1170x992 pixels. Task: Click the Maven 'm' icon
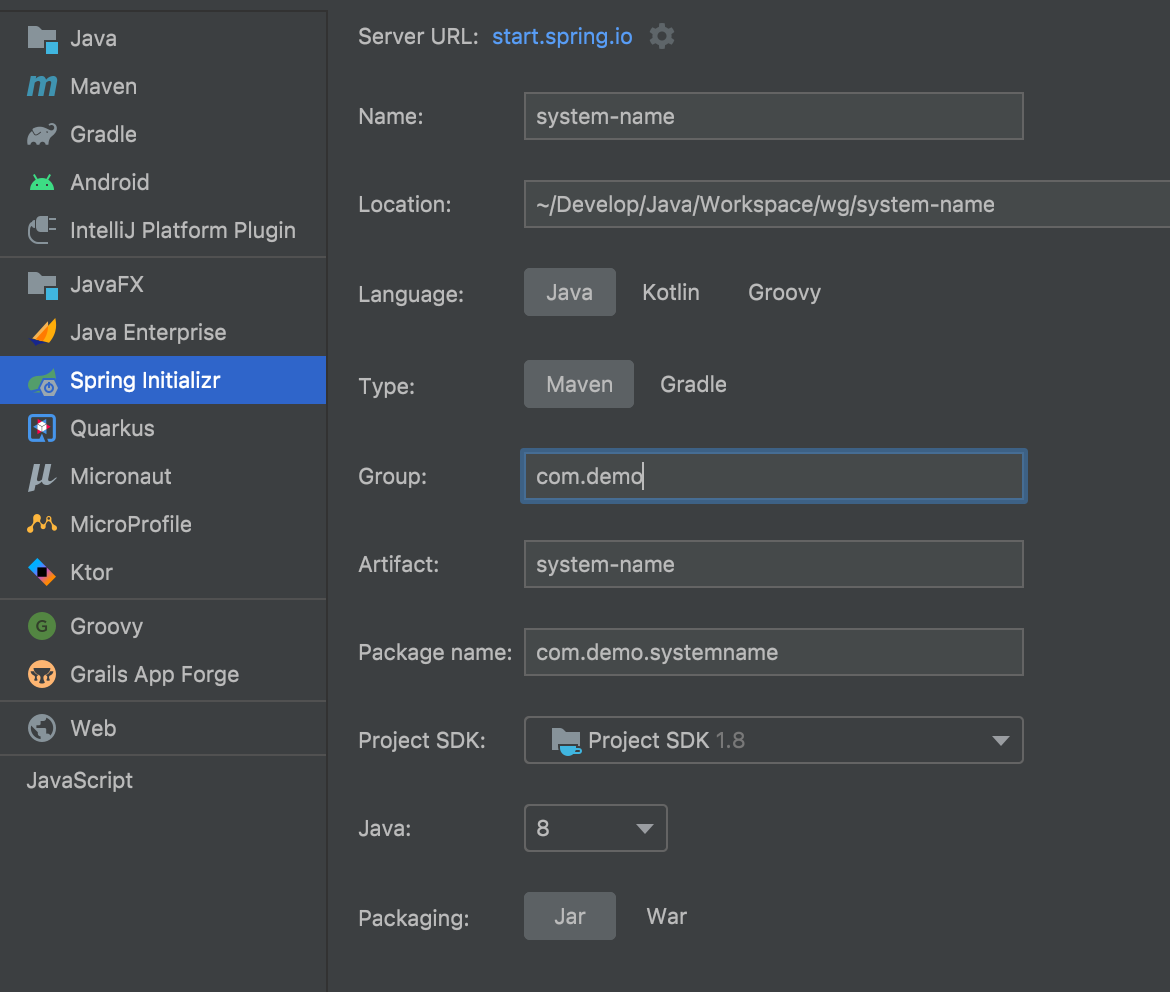(43, 87)
